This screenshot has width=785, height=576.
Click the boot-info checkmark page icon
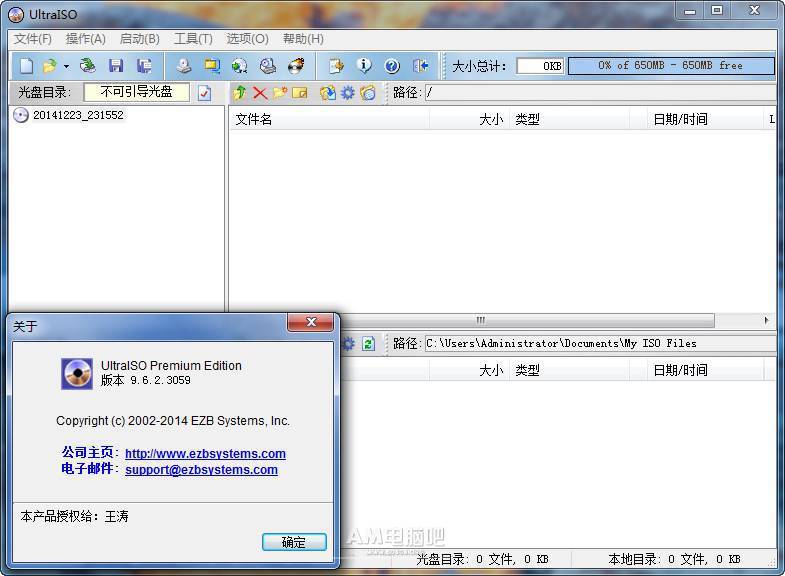(204, 93)
